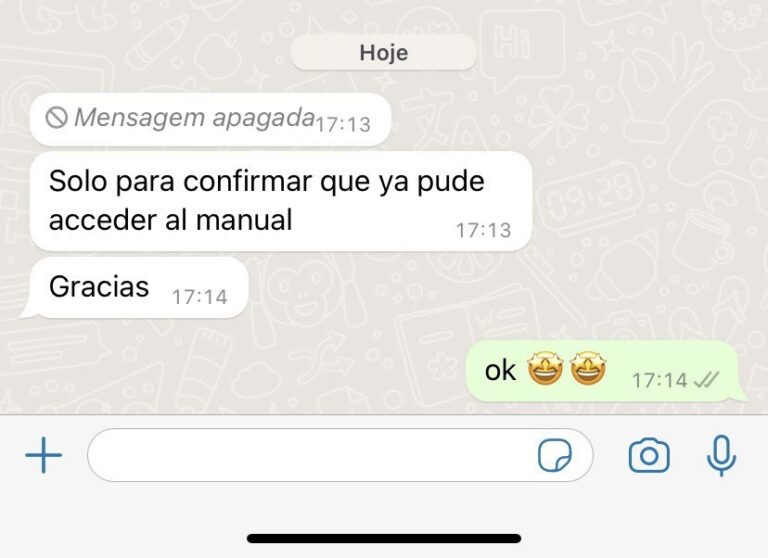The image size is (768, 558).
Task: Tap the double check read receipt
Action: pyautogui.click(x=706, y=380)
